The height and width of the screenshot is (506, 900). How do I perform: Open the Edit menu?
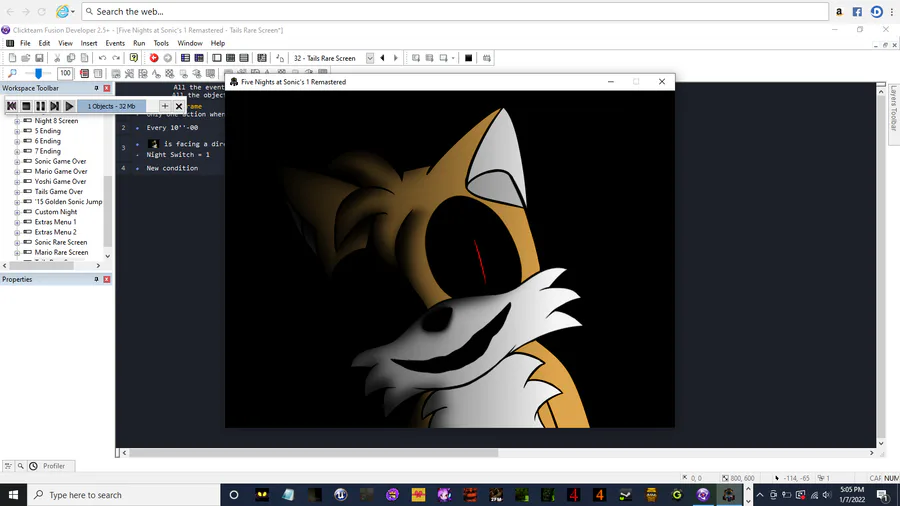[44, 43]
